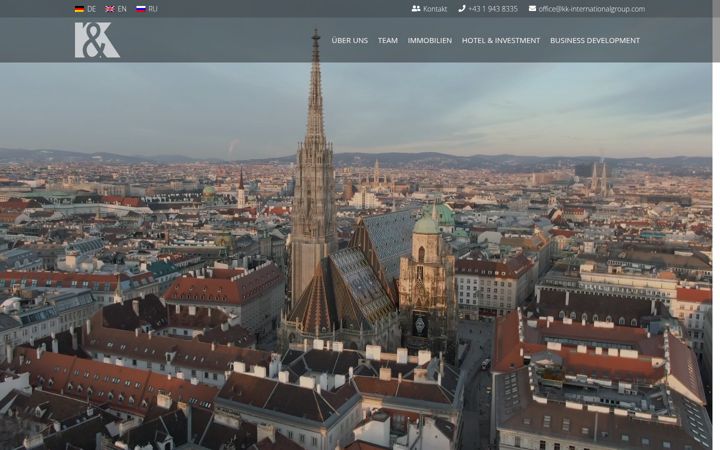
Task: Click the K& company logo
Action: [x=97, y=40]
